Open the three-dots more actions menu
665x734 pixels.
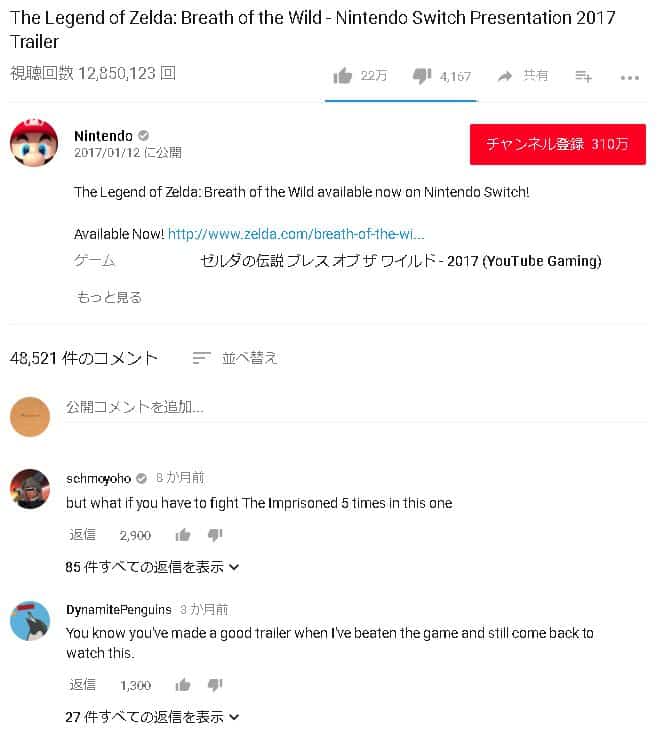click(629, 78)
